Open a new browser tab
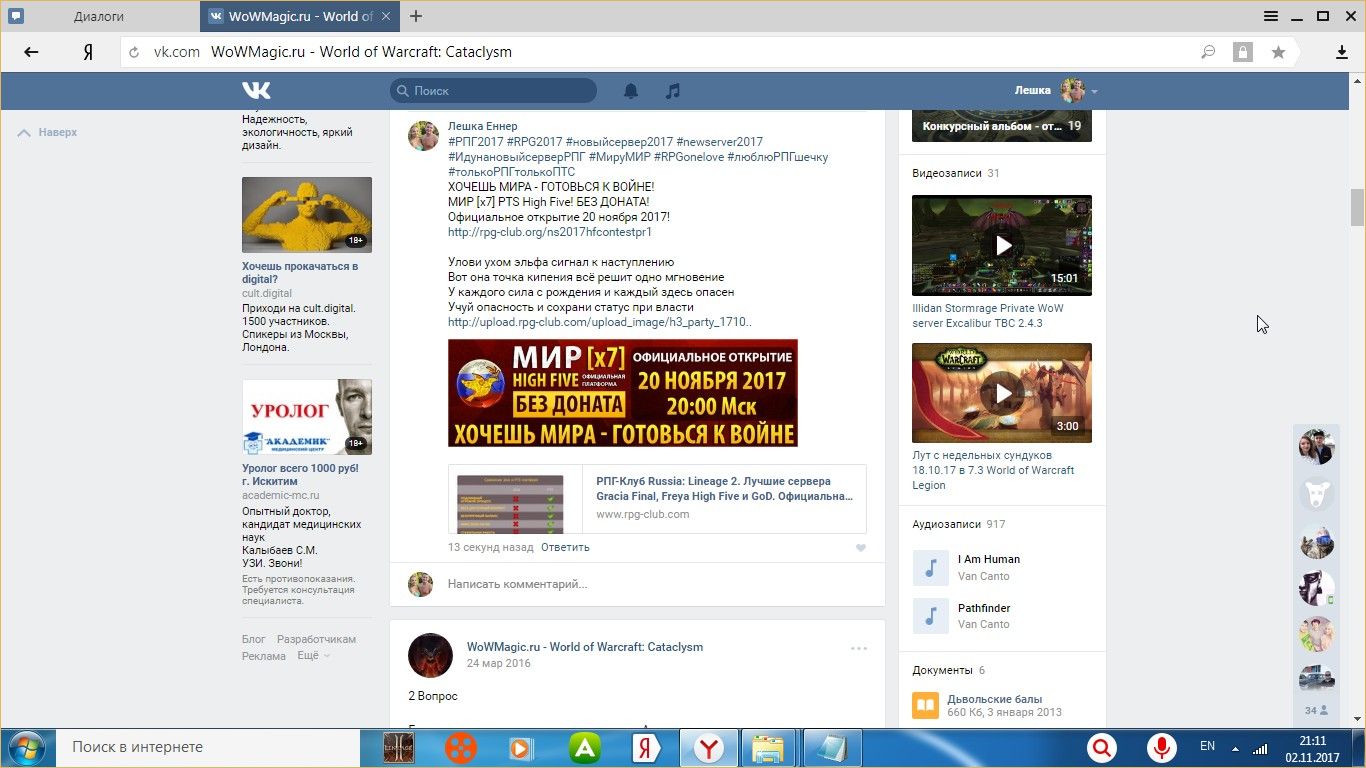This screenshot has height=768, width=1366. [x=416, y=16]
